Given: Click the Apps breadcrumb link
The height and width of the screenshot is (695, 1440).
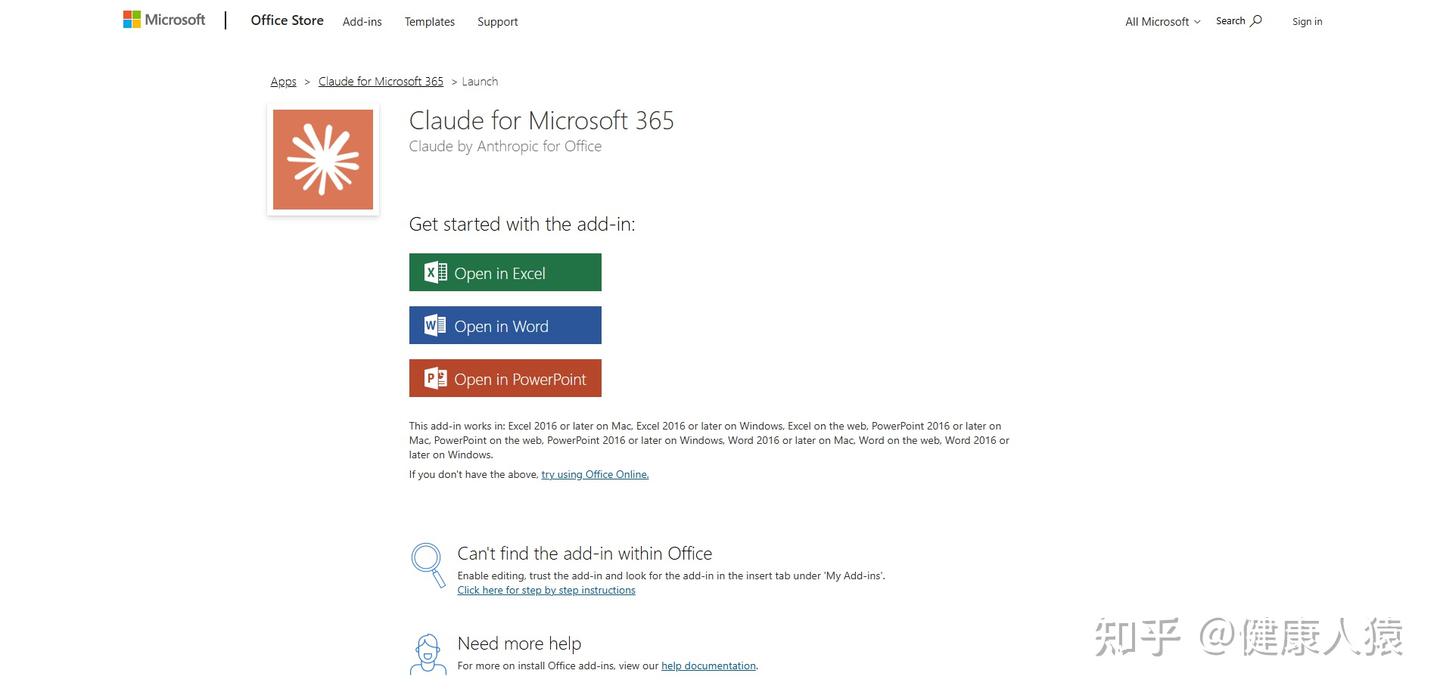Looking at the screenshot, I should (283, 81).
